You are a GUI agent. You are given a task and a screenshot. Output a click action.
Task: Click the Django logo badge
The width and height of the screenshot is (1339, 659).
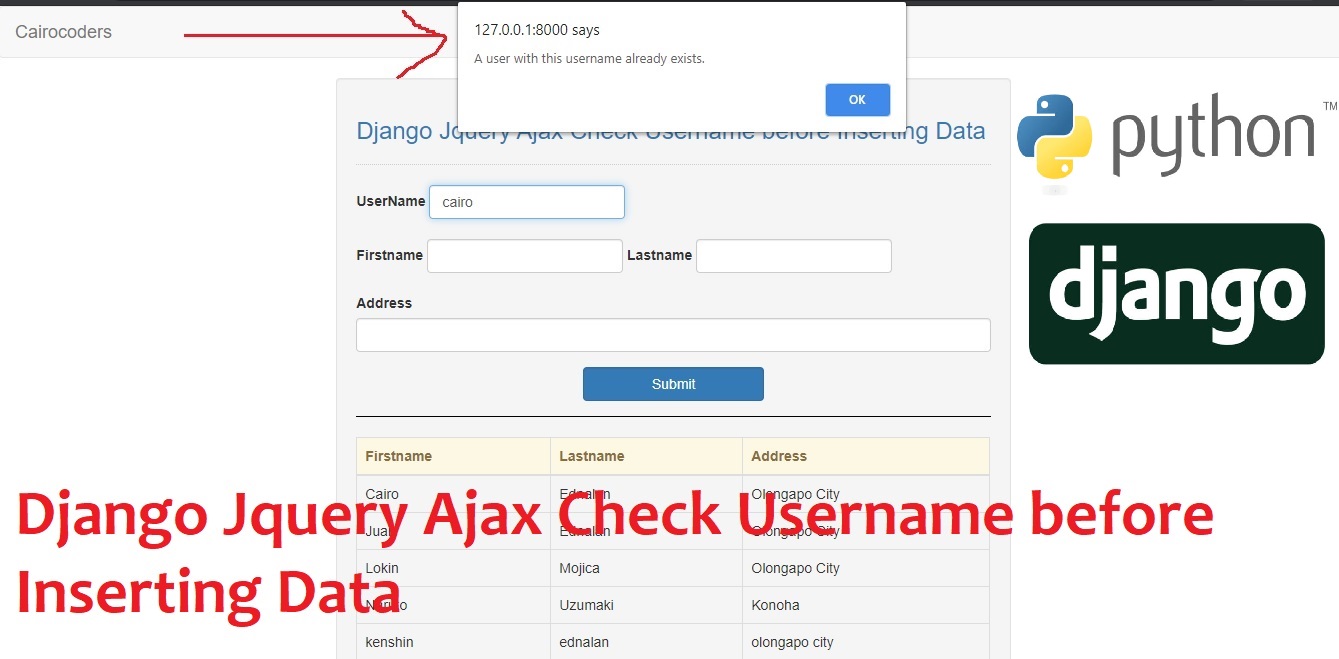tap(1175, 293)
